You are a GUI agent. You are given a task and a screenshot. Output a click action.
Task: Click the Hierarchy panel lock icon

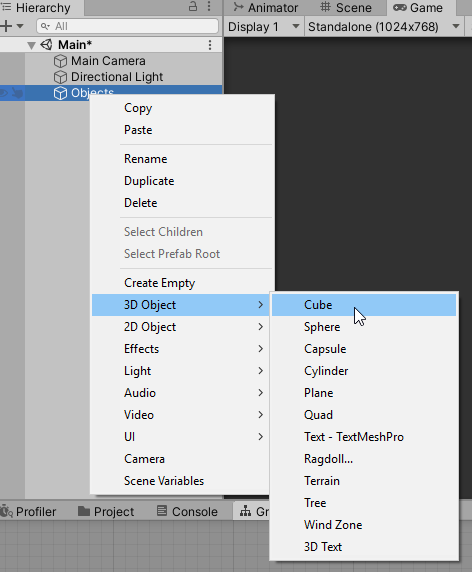coord(193,6)
